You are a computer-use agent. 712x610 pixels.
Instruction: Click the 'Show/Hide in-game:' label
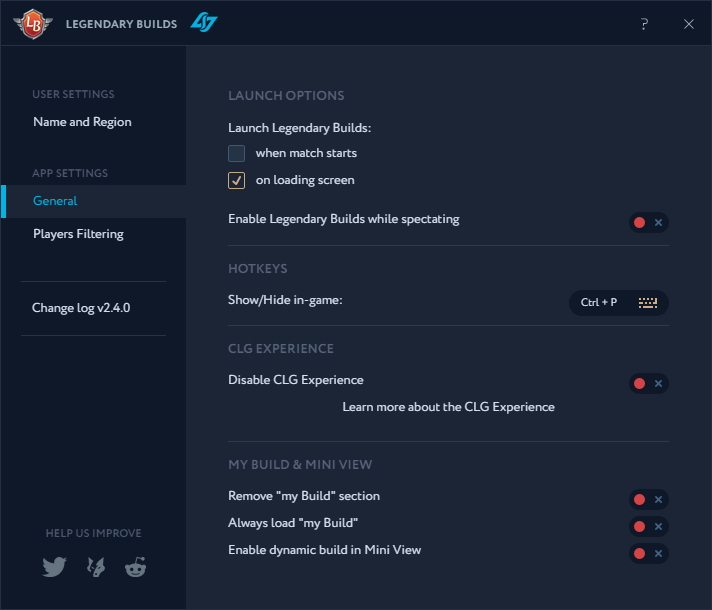coord(285,300)
